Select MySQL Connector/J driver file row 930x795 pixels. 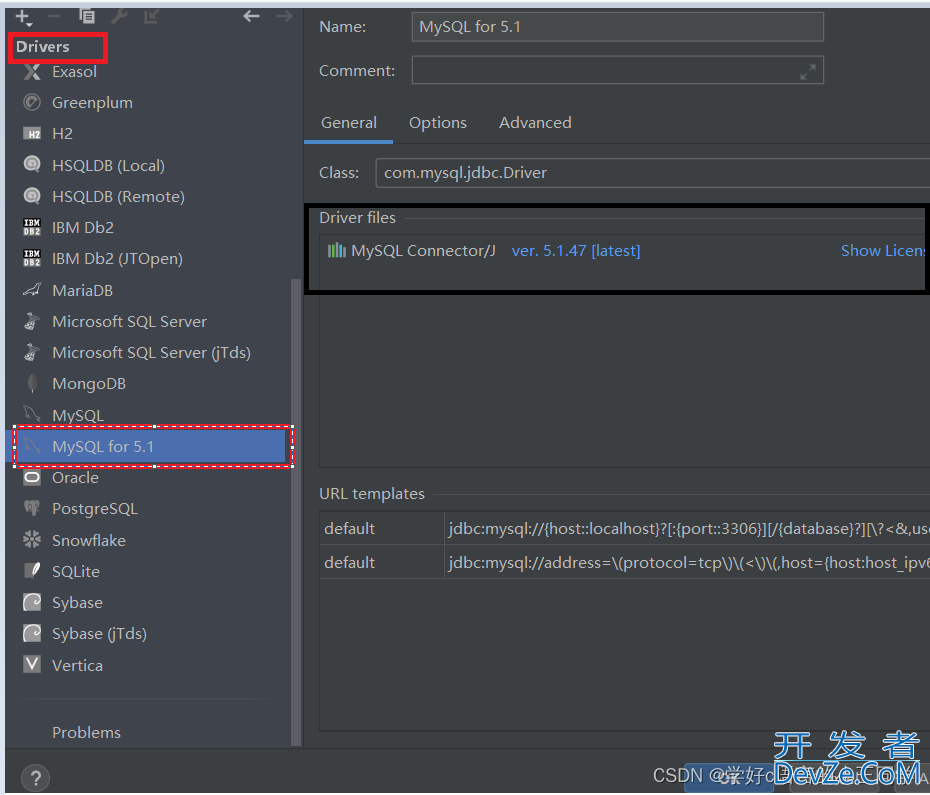(x=623, y=251)
